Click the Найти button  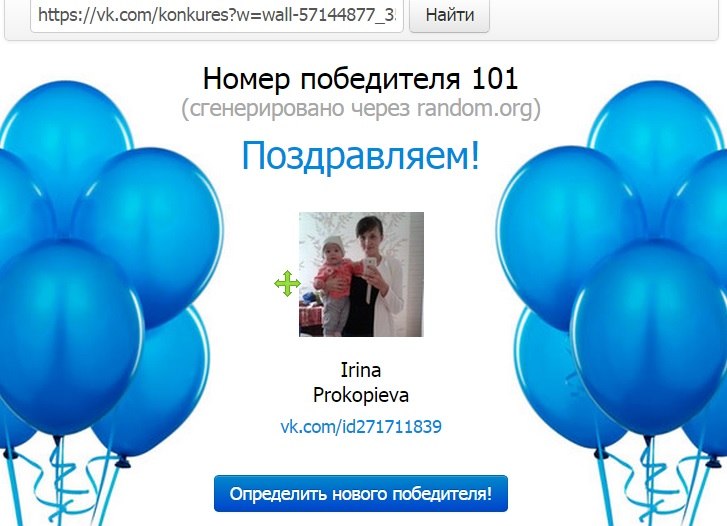tap(449, 15)
